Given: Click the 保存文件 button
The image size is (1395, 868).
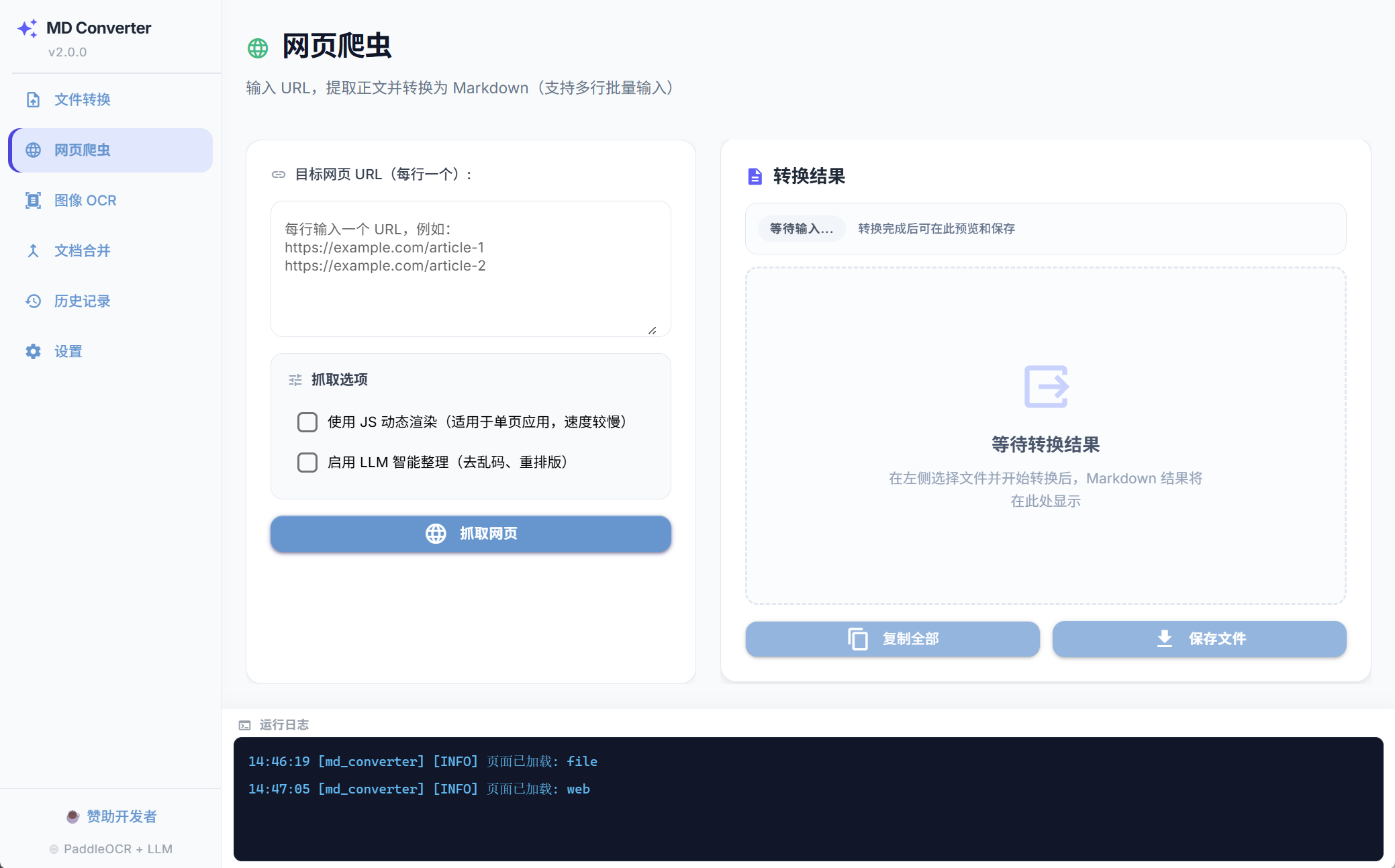Looking at the screenshot, I should click(x=1199, y=639).
